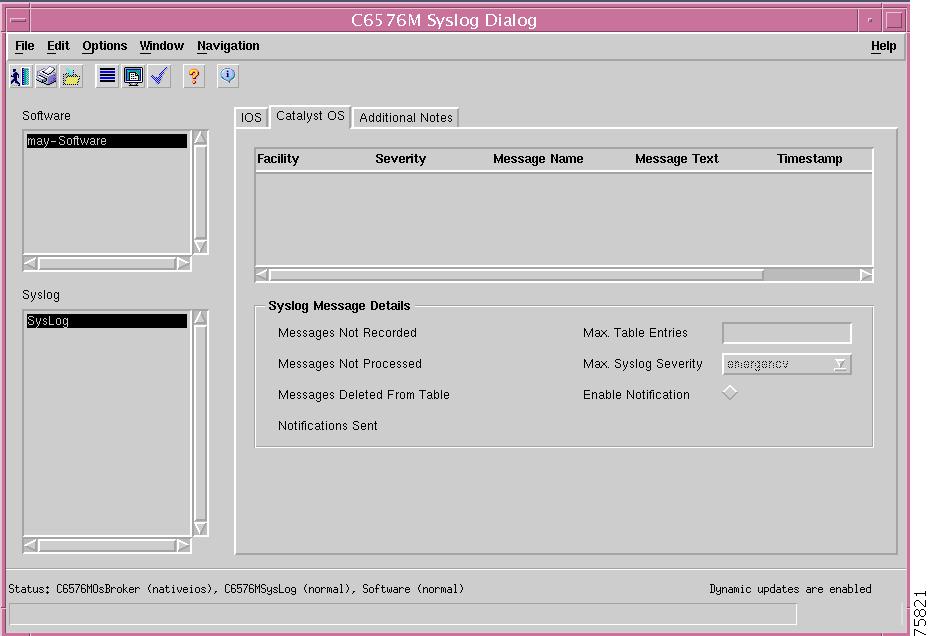
Task: Open the File menu
Action: click(25, 46)
